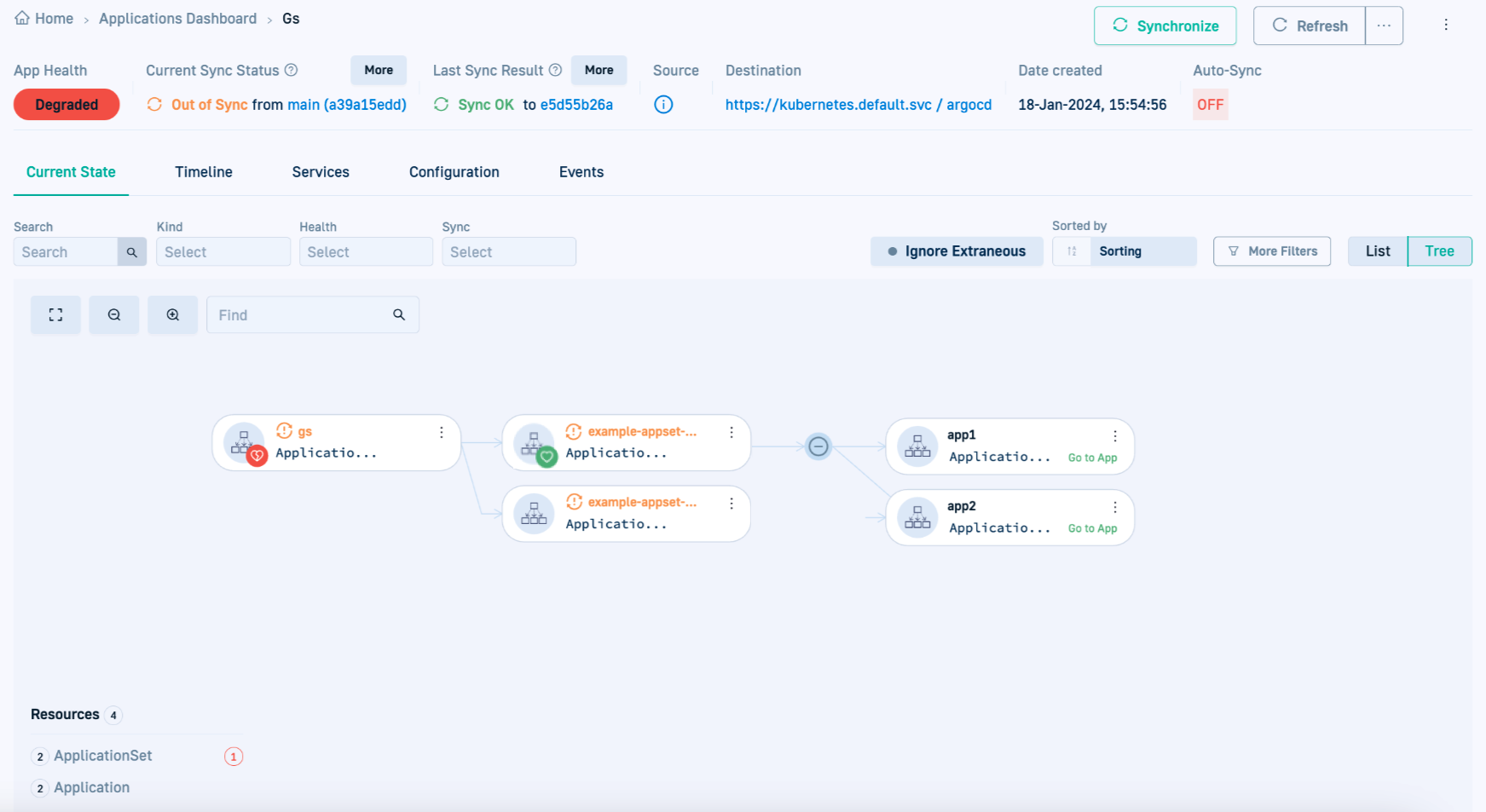Open the Health select dropdown

pyautogui.click(x=366, y=252)
